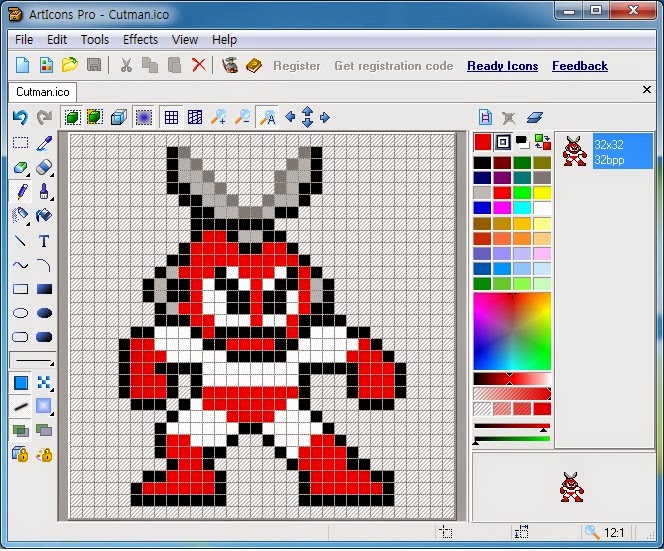Select the filled Ellipse tool
The height and width of the screenshot is (551, 664).
pos(44,313)
